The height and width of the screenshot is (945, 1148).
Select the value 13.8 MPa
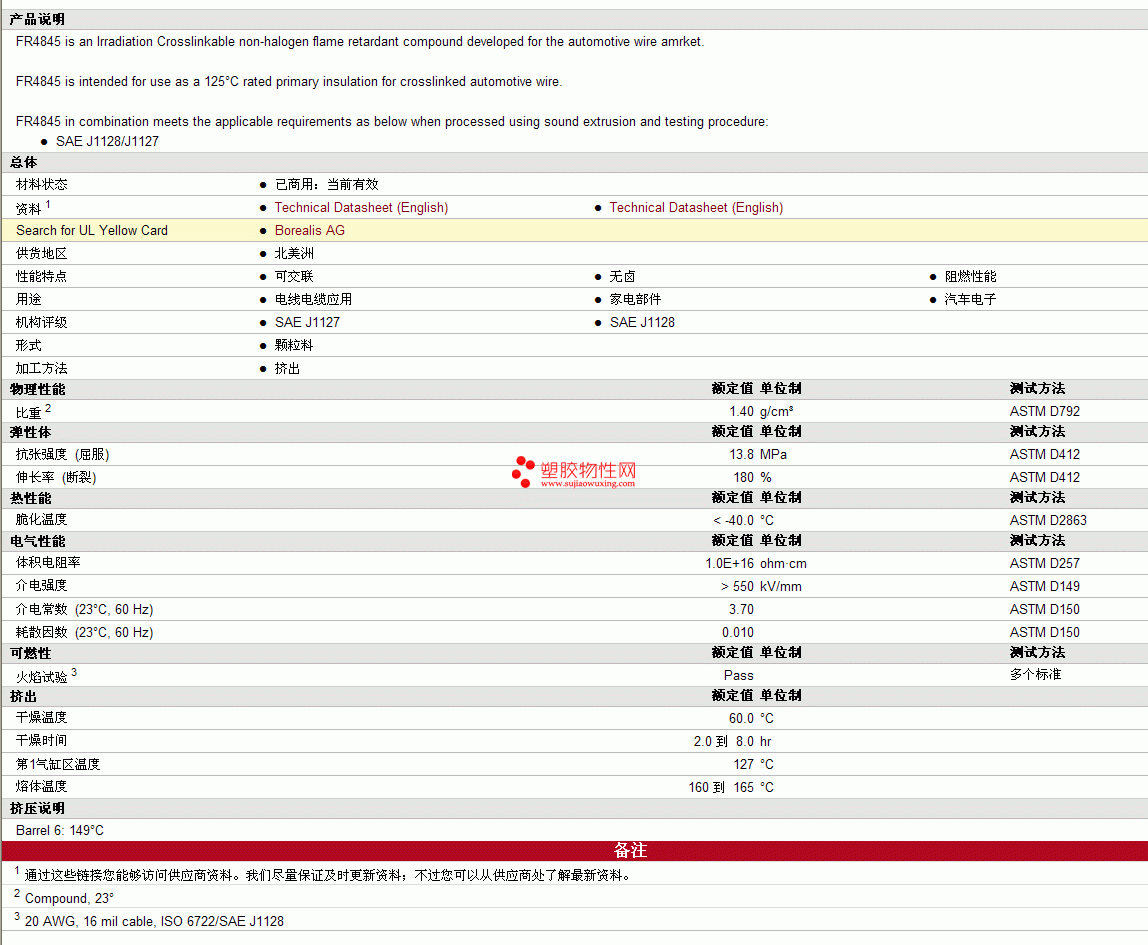pos(758,455)
